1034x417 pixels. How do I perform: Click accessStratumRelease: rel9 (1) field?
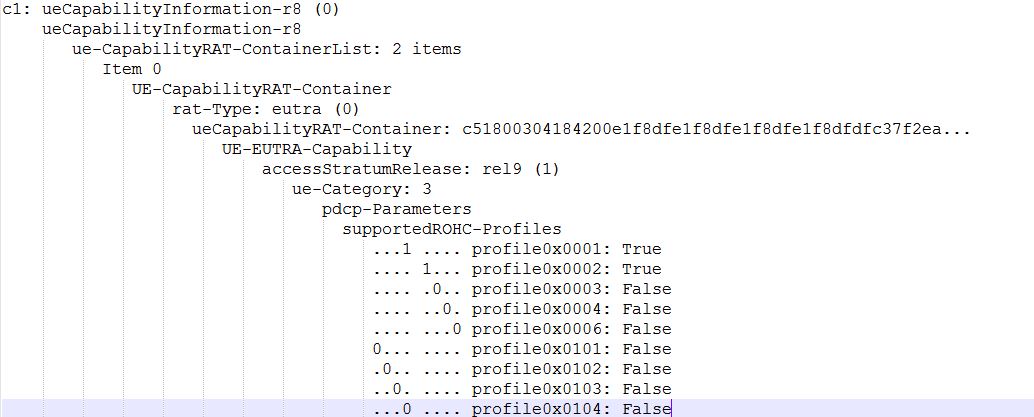click(410, 169)
